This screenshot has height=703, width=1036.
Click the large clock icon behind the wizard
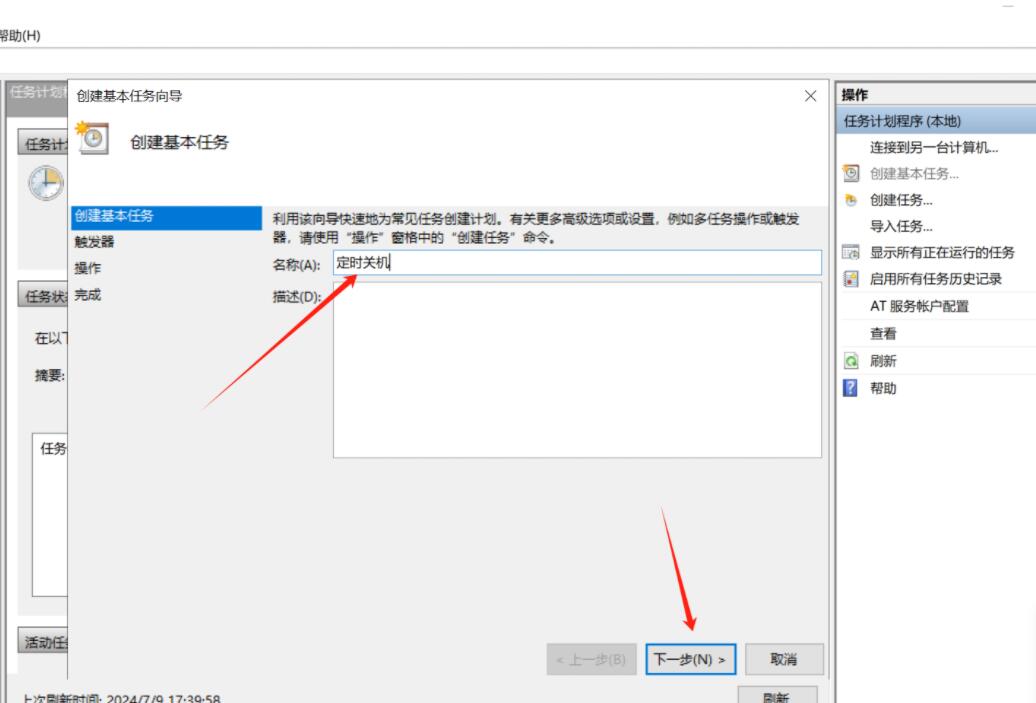click(x=45, y=184)
